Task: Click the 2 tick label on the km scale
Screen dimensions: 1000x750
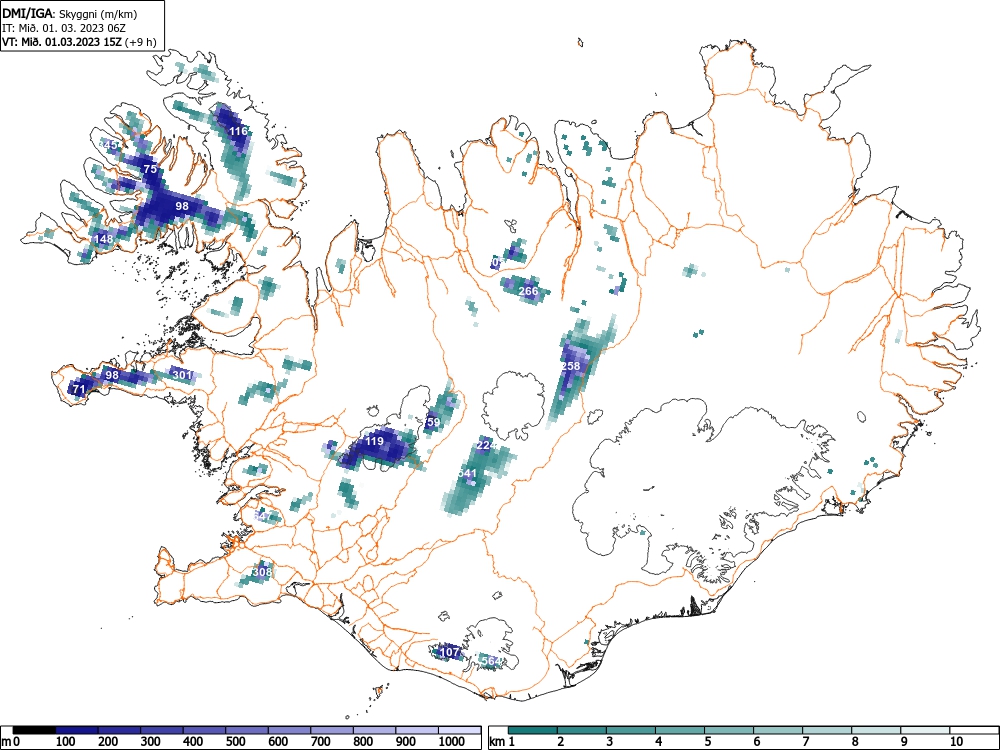Action: pyautogui.click(x=561, y=742)
